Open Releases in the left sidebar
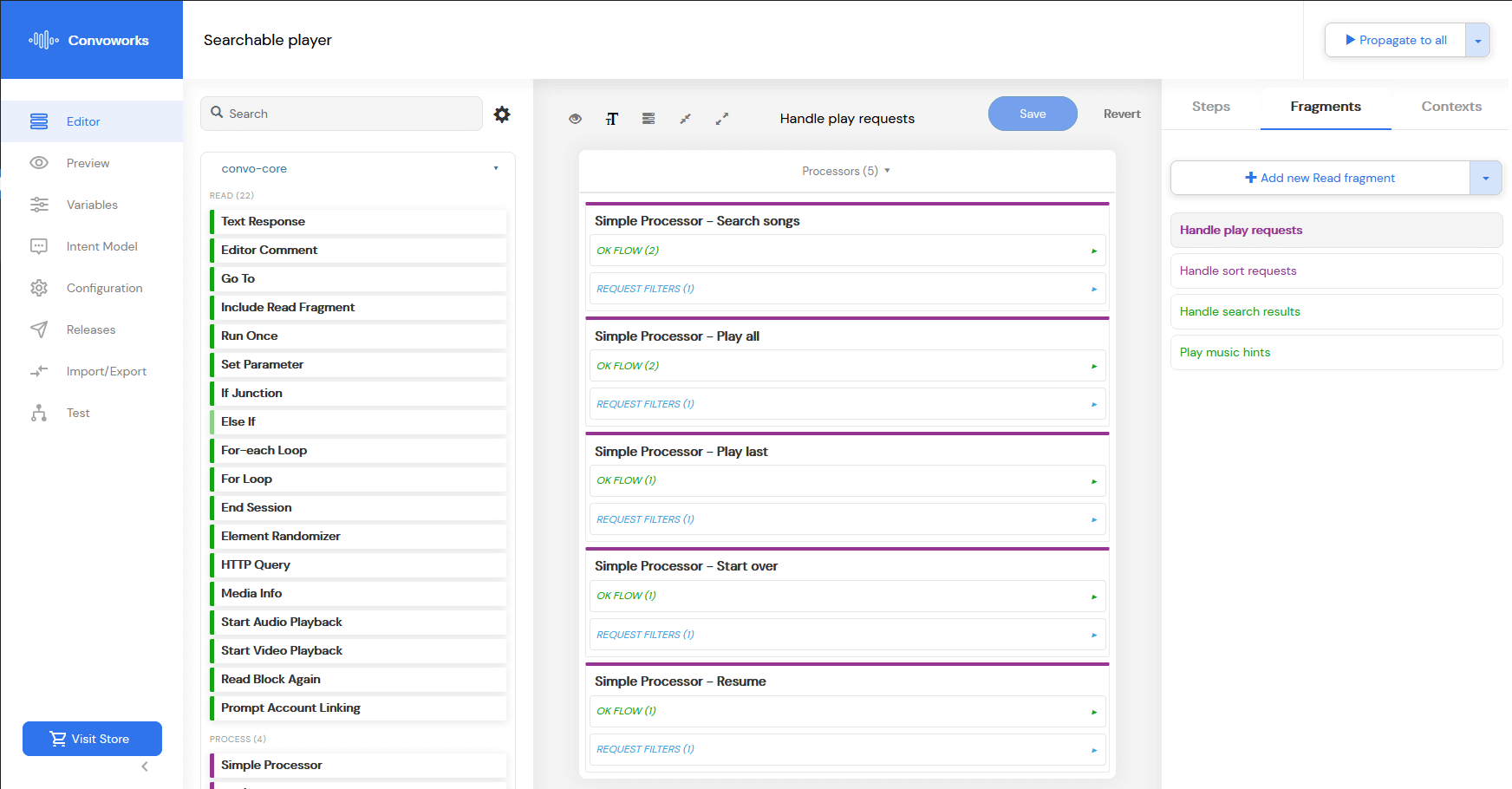The height and width of the screenshot is (789, 1512). tap(92, 329)
